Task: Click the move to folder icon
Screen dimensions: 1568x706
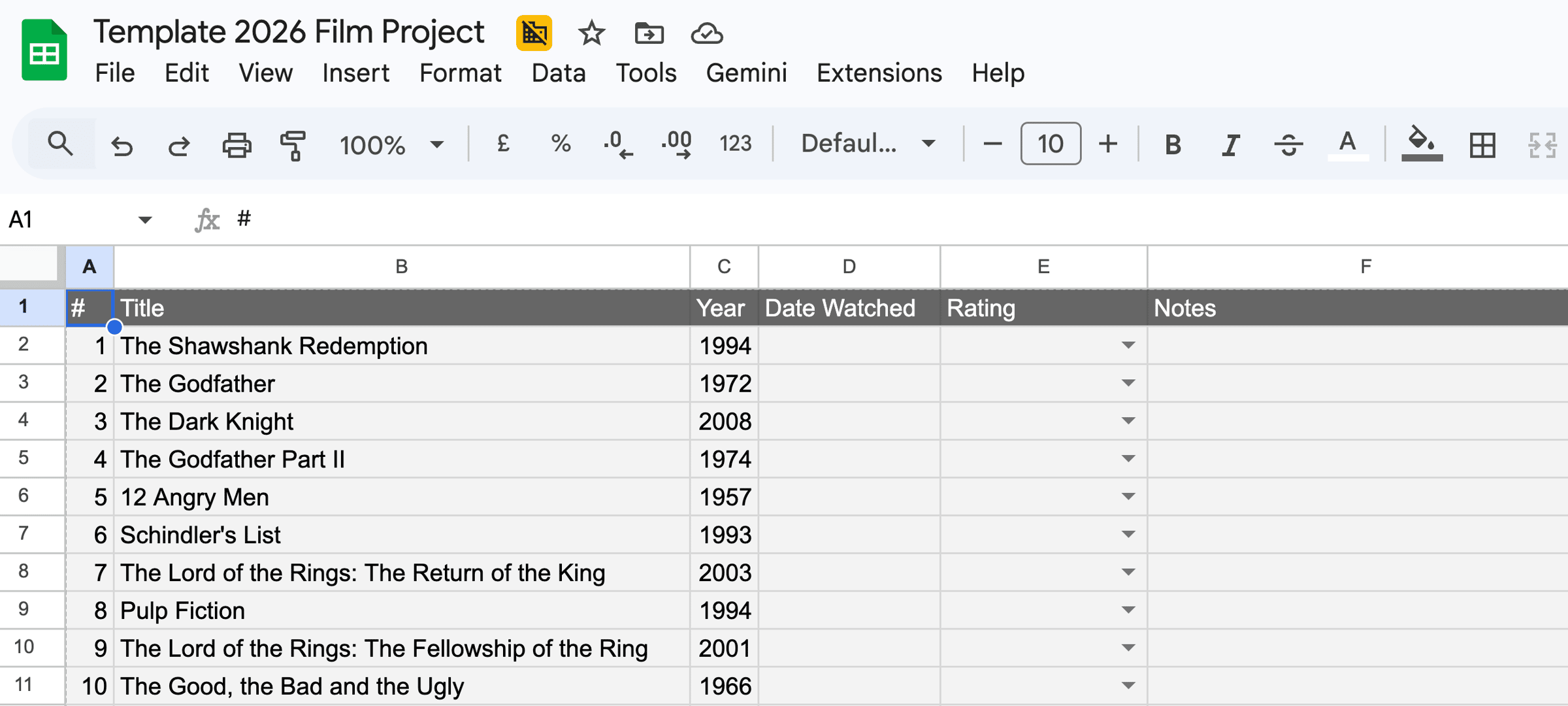Action: click(649, 33)
